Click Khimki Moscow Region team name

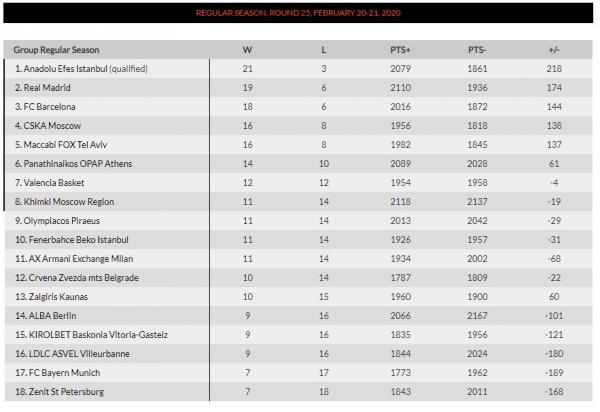64,201
